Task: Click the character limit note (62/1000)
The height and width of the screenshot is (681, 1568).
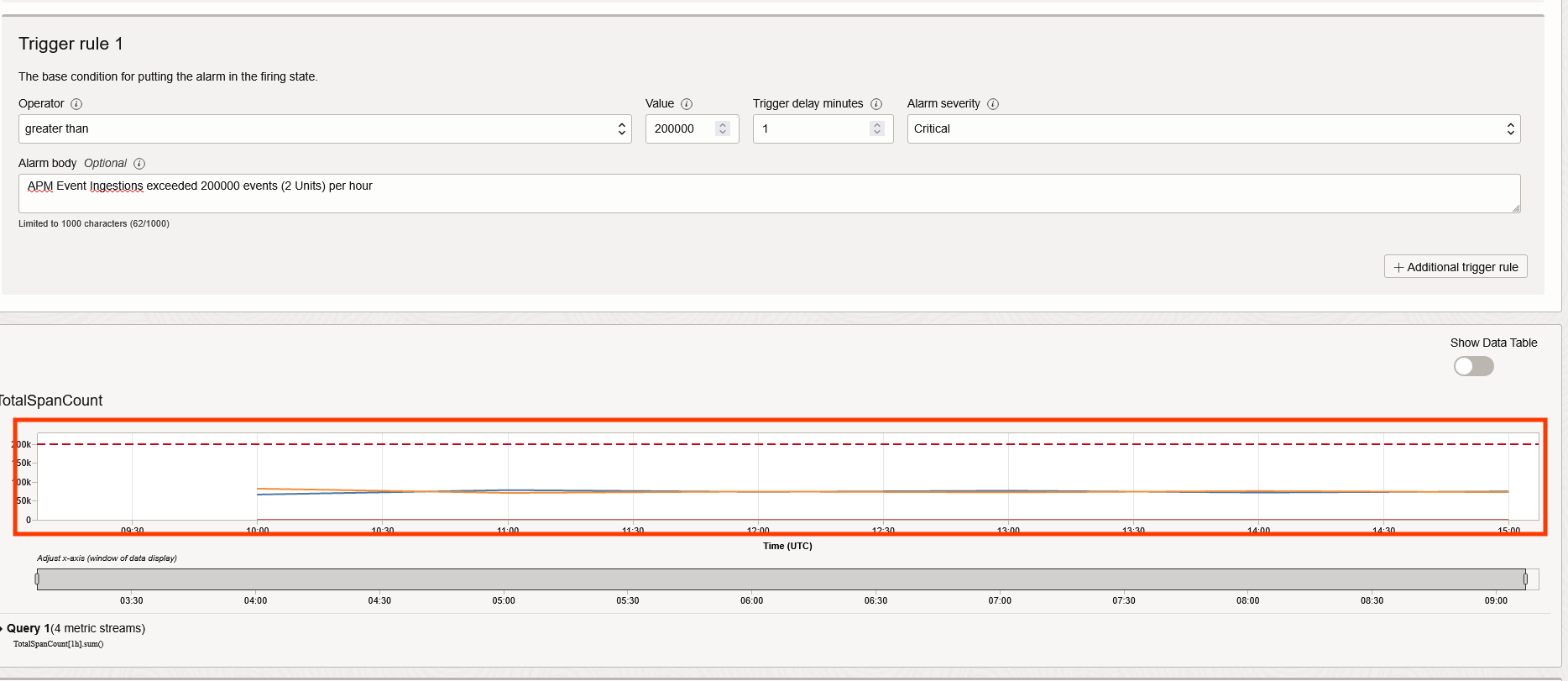Action: tap(94, 223)
